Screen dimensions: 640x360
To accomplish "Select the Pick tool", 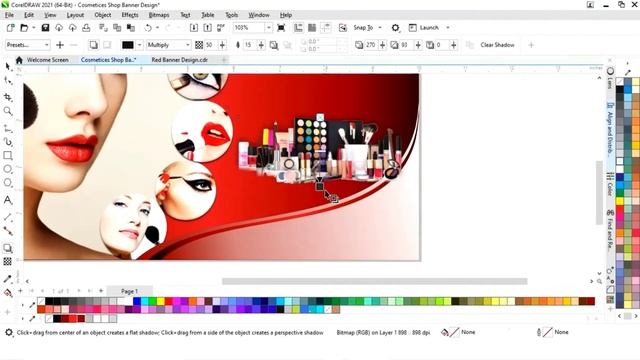I will [8, 67].
